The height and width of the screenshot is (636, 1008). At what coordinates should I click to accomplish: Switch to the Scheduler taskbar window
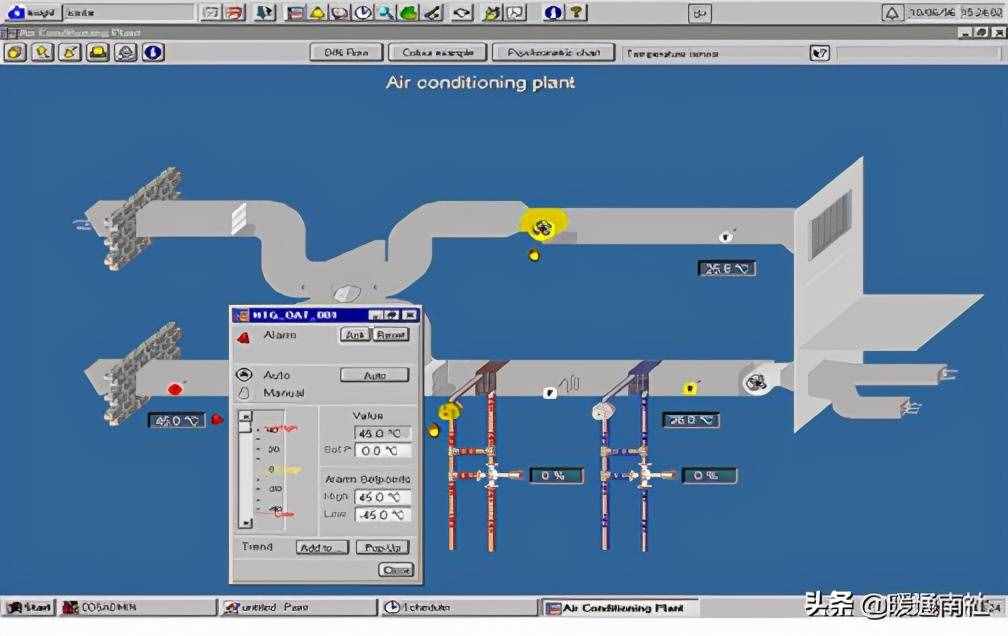[x=458, y=607]
